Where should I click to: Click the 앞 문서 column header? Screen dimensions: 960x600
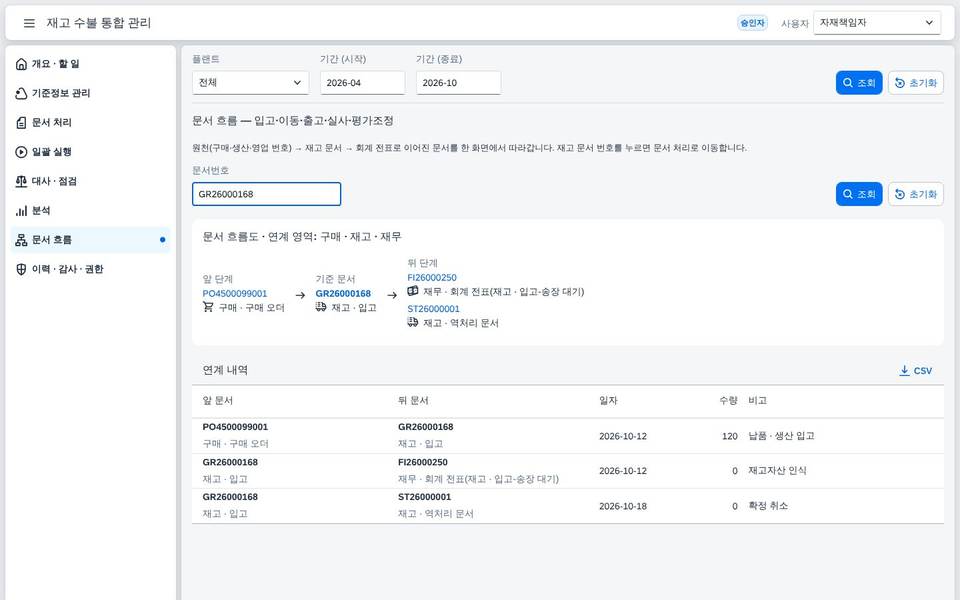[217, 400]
